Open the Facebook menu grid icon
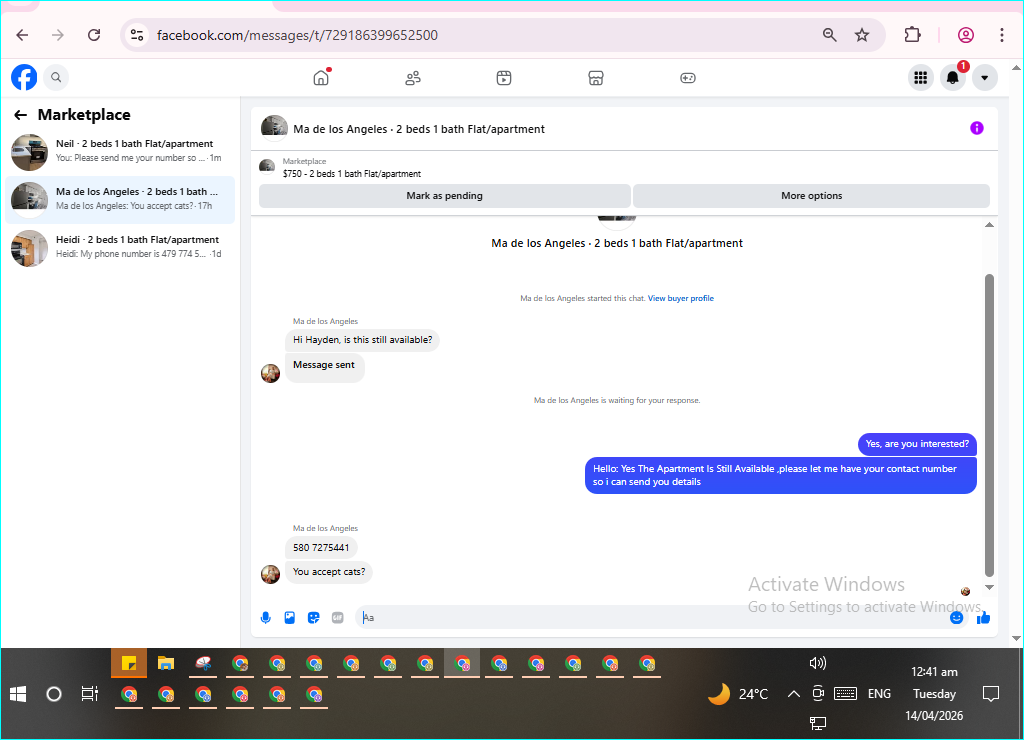 coord(920,78)
